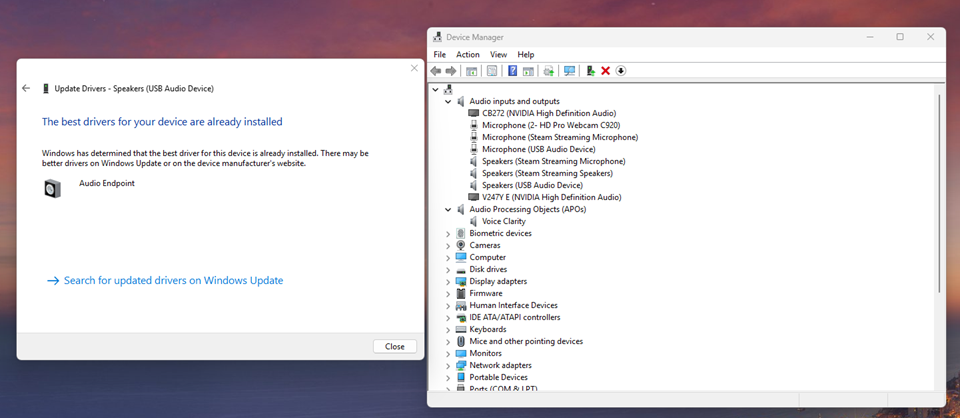The image size is (960, 418).
Task: Click the Update device driver toolbar icon
Action: point(590,71)
